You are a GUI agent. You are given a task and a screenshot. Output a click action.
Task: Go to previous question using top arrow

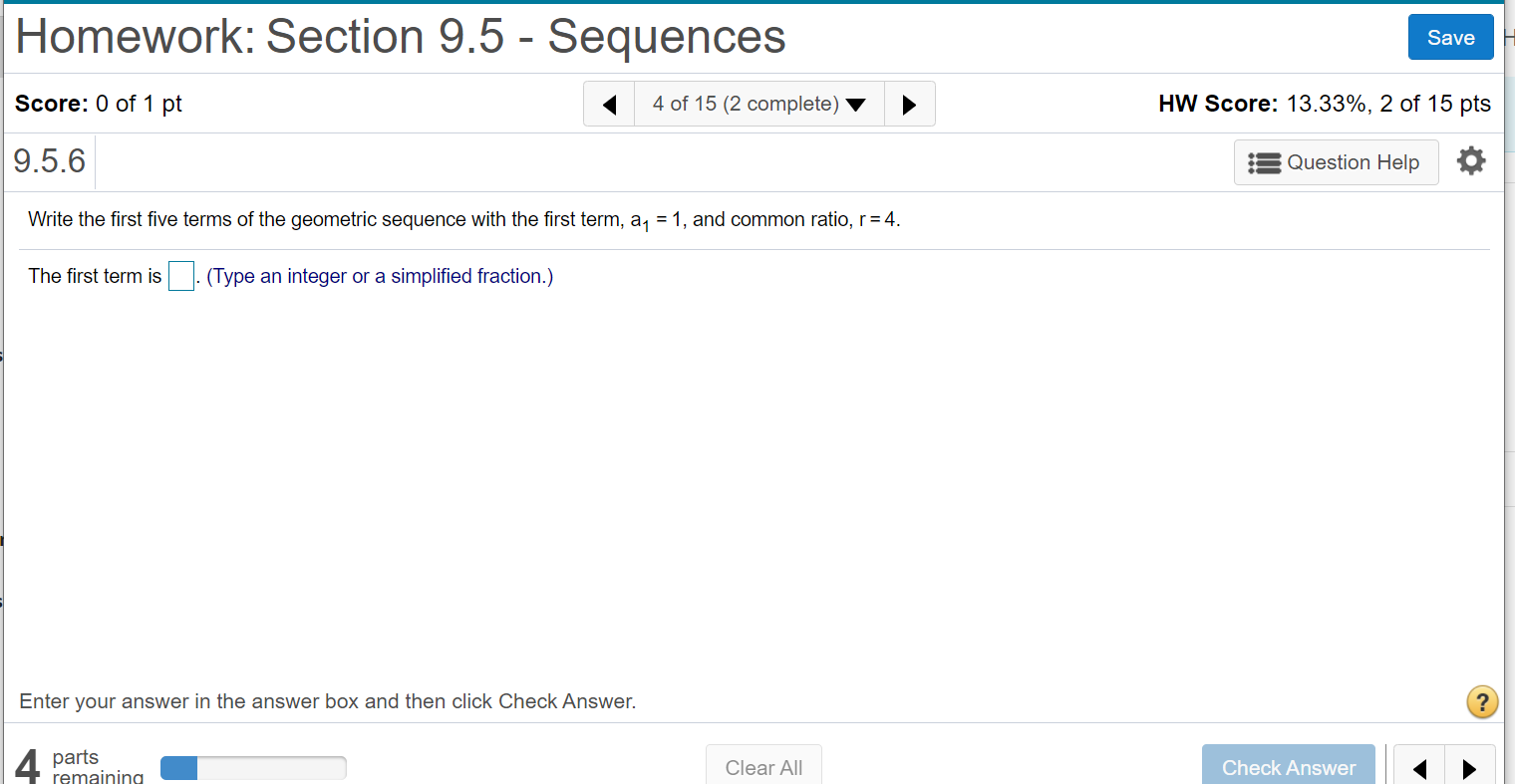coord(609,105)
